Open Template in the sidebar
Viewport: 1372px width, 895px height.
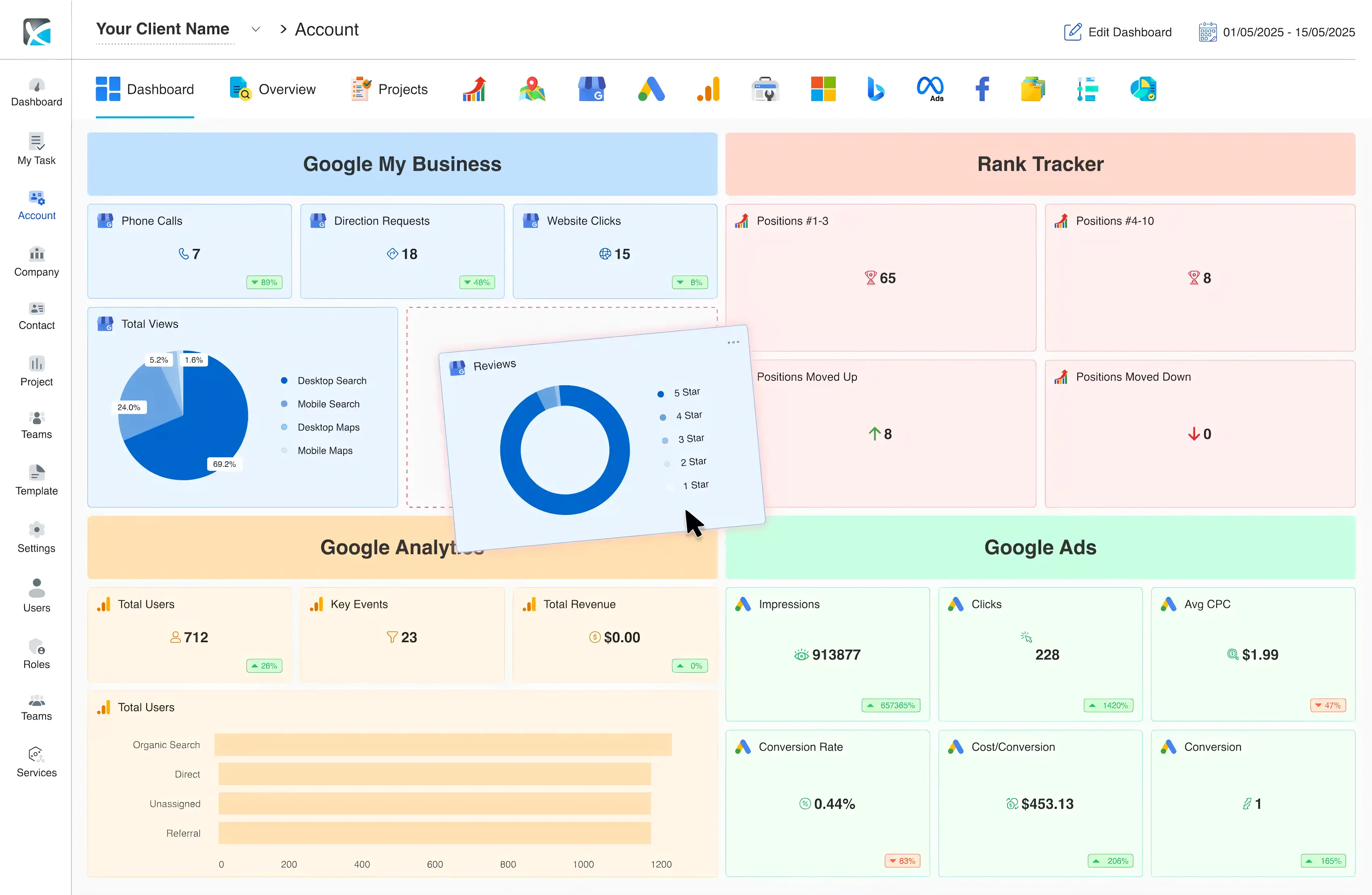point(36,480)
